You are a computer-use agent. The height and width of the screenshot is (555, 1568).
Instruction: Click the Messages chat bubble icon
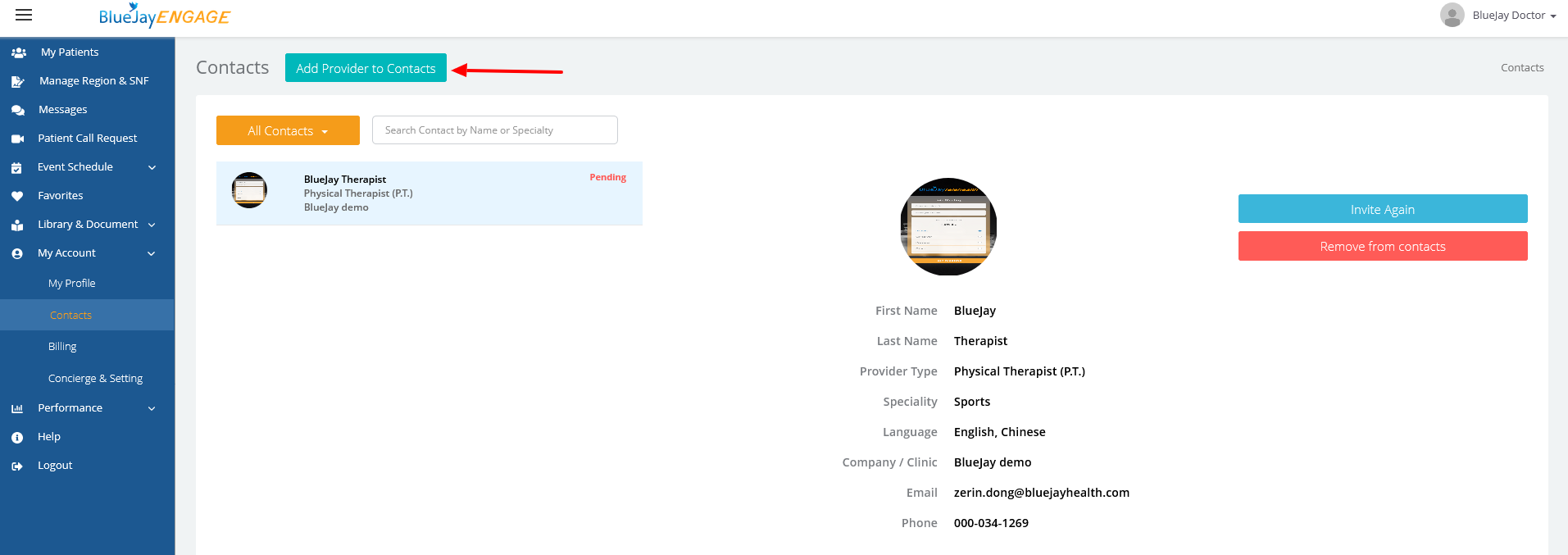(x=18, y=110)
